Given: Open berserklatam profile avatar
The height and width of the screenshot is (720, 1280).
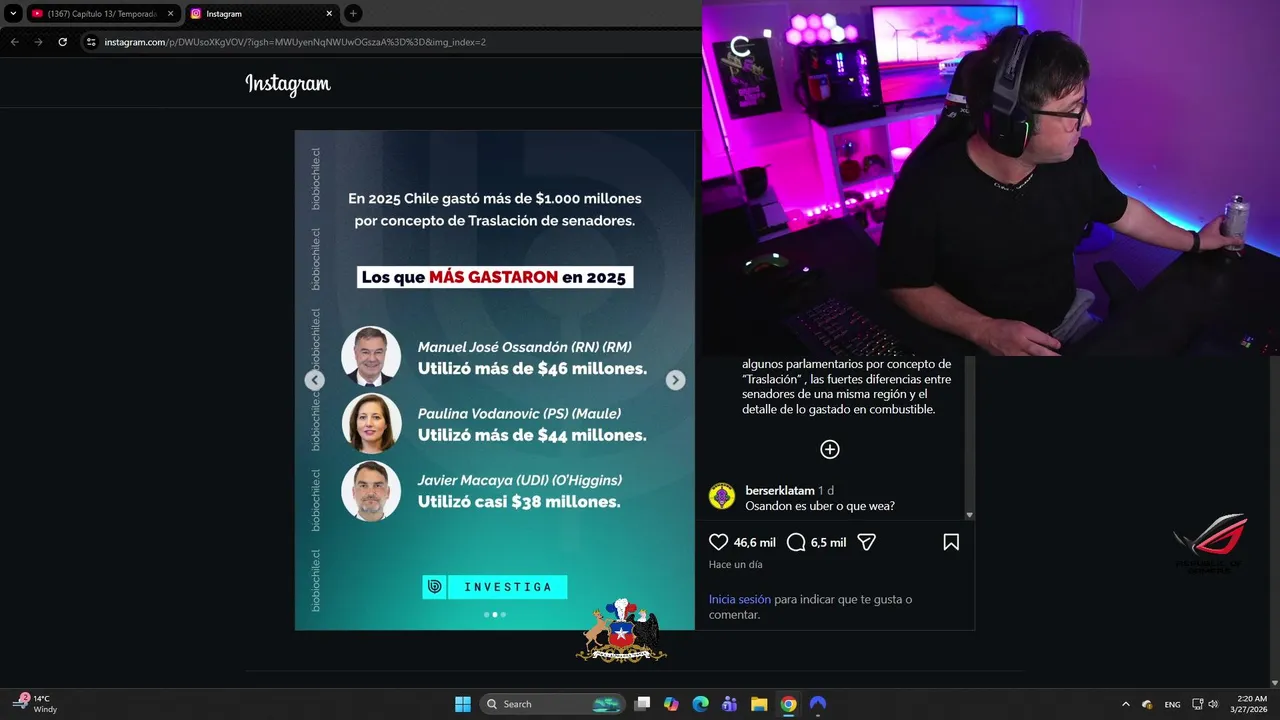Looking at the screenshot, I should pyautogui.click(x=722, y=496).
